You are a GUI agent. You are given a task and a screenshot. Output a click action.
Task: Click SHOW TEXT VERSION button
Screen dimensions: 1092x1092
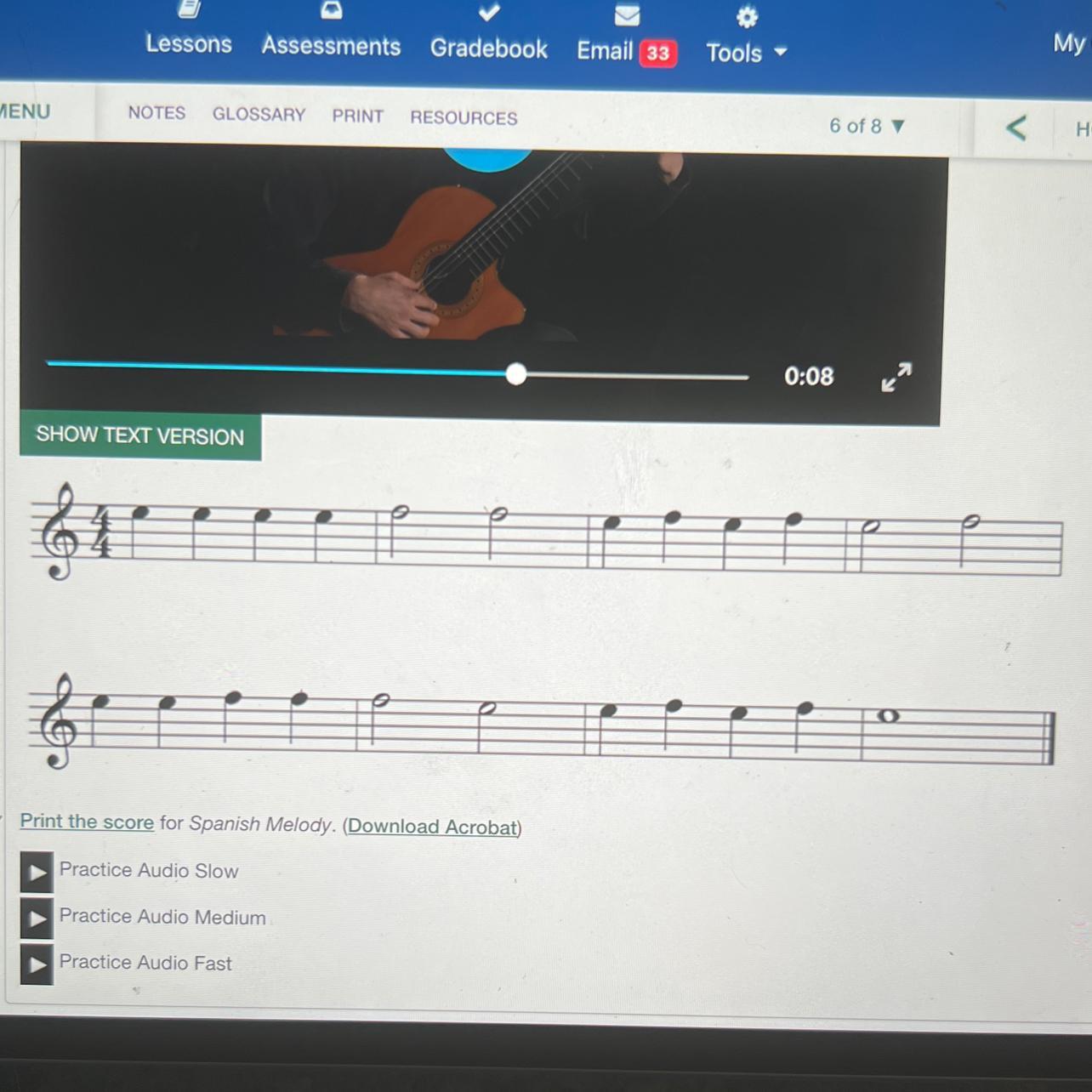click(140, 435)
